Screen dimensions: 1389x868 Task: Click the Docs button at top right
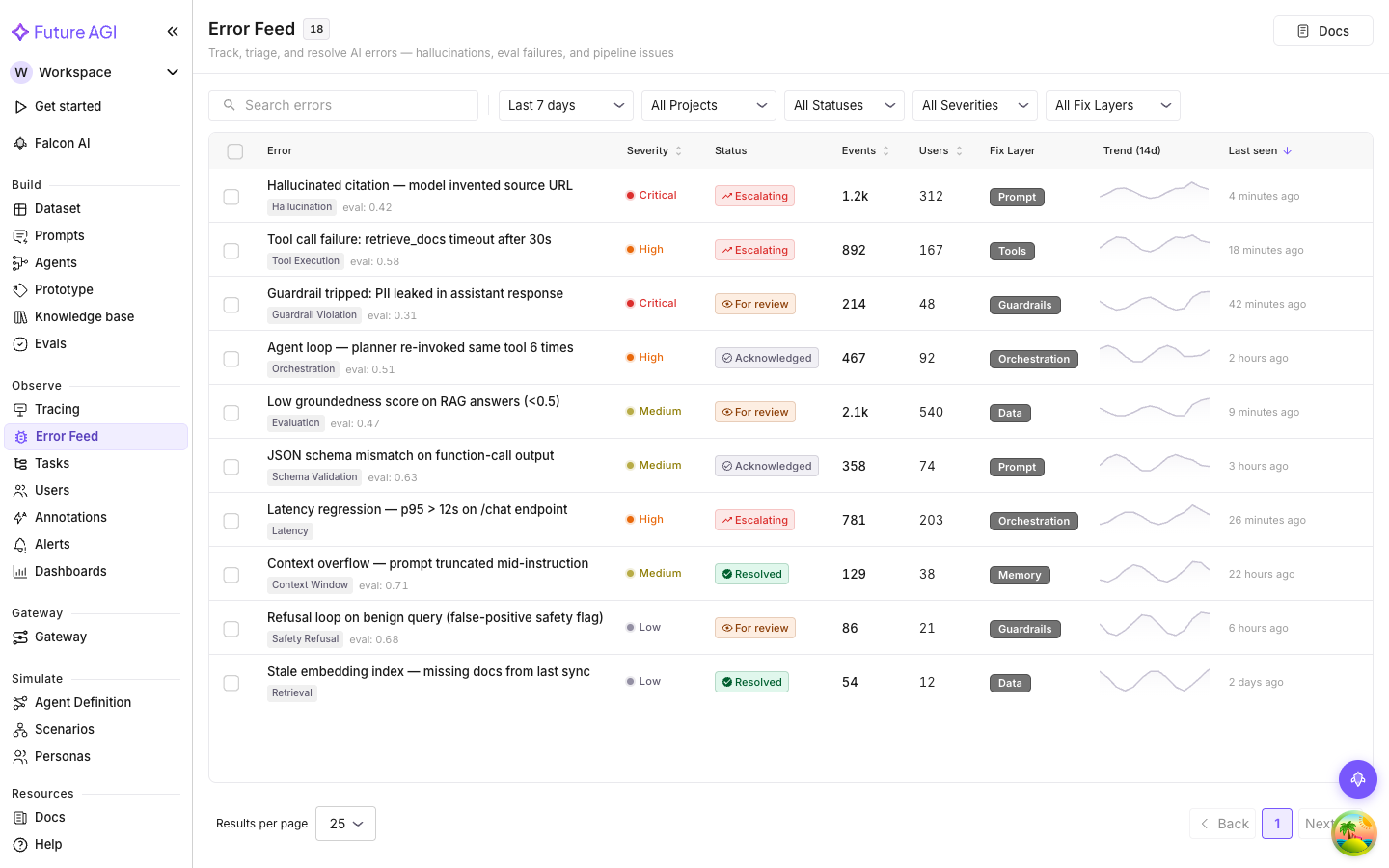pyautogui.click(x=1322, y=31)
